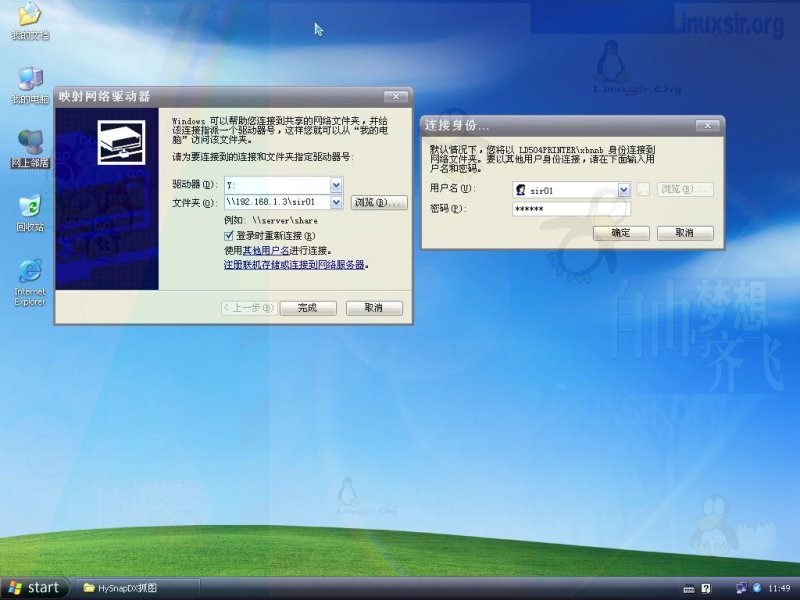
Task: Expand the 用户名 dropdown arrow
Action: coord(623,190)
